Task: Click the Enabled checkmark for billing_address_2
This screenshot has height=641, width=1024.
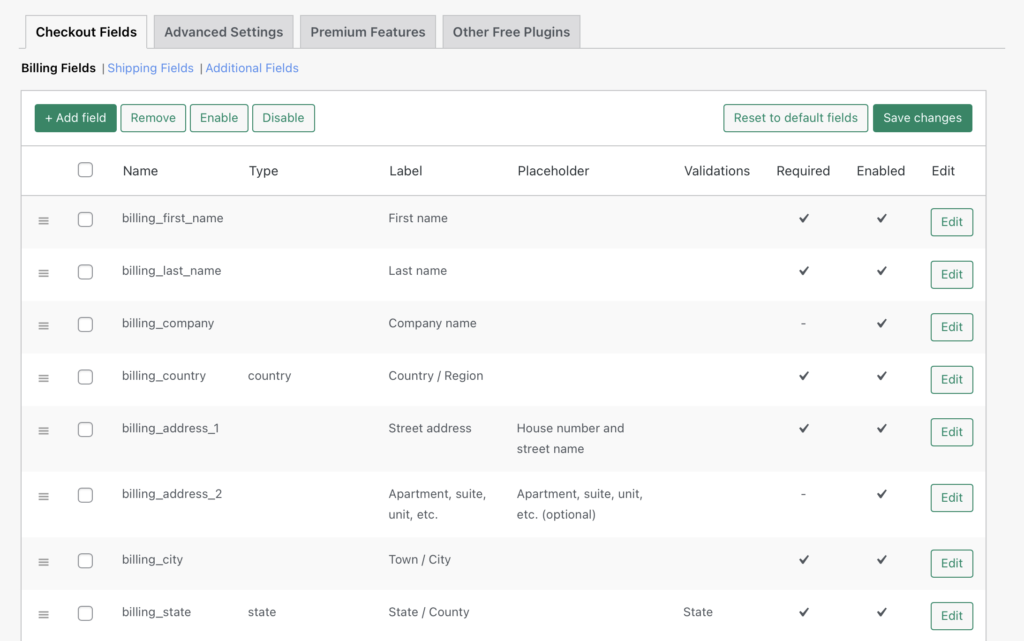Action: [x=882, y=493]
